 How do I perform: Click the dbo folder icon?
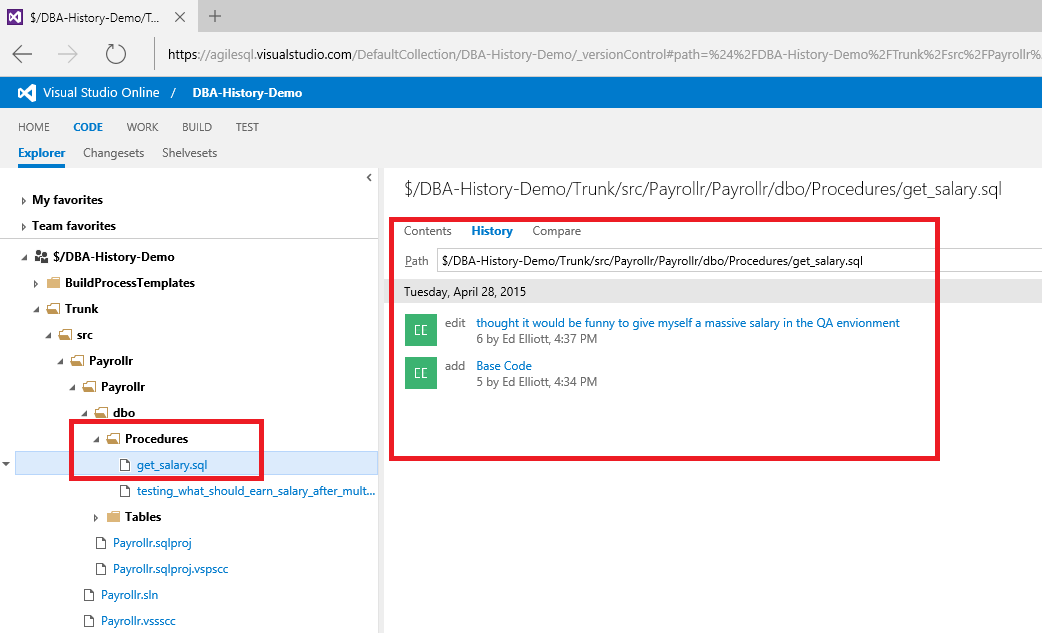(101, 412)
